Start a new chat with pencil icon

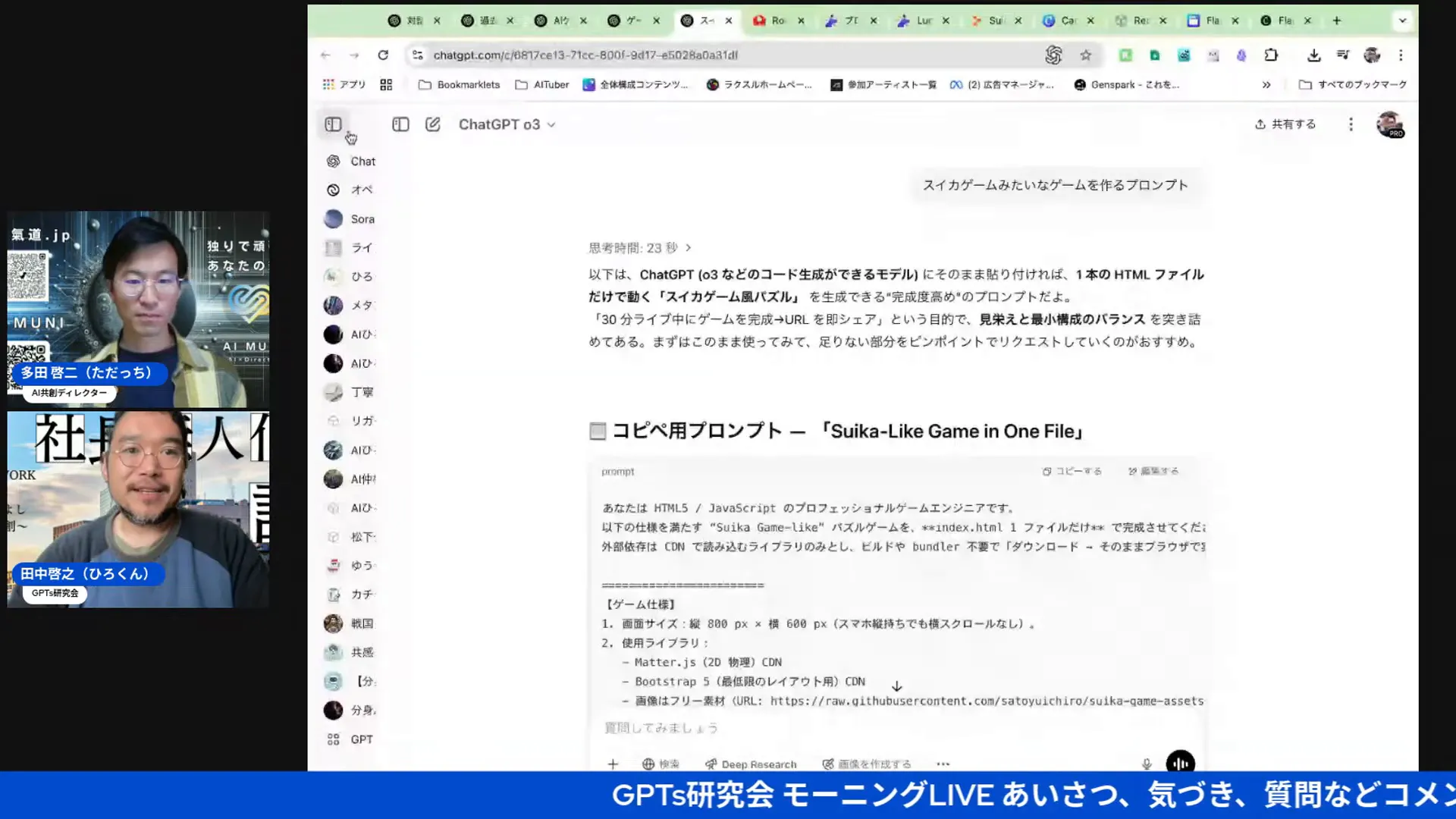point(433,124)
